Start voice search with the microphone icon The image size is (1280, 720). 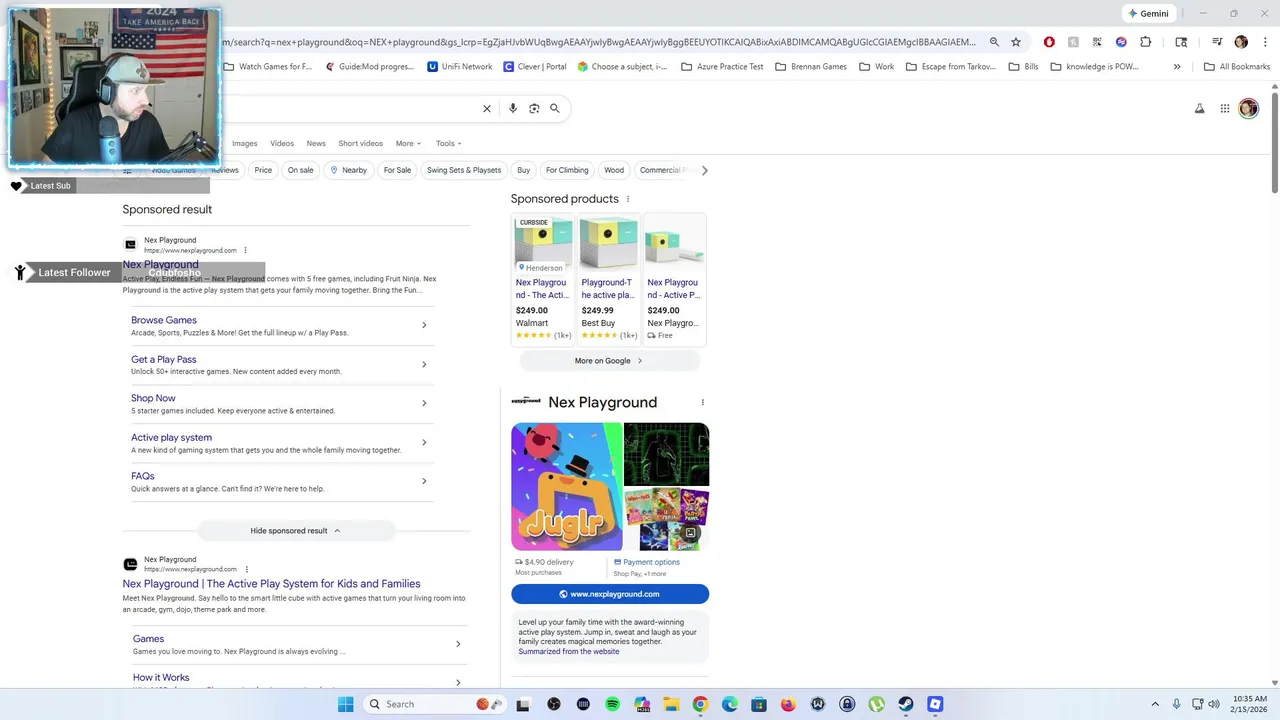point(512,108)
